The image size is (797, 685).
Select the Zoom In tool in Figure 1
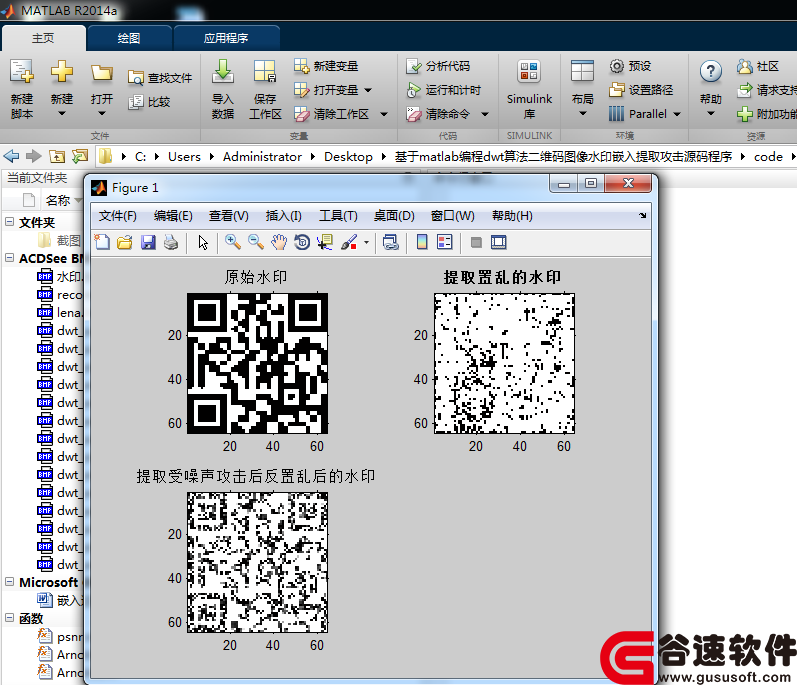tap(233, 242)
